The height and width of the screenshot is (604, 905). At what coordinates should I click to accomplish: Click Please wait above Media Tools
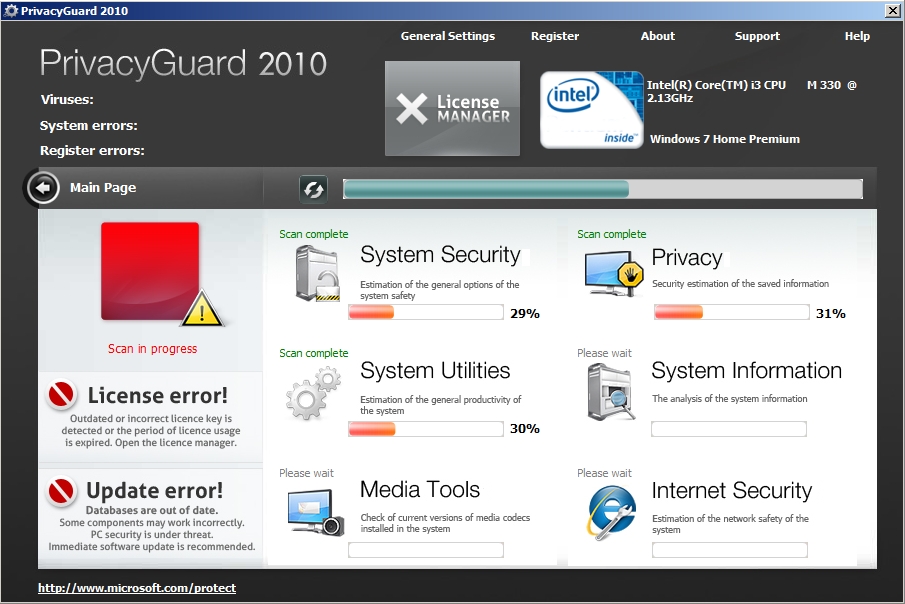306,473
